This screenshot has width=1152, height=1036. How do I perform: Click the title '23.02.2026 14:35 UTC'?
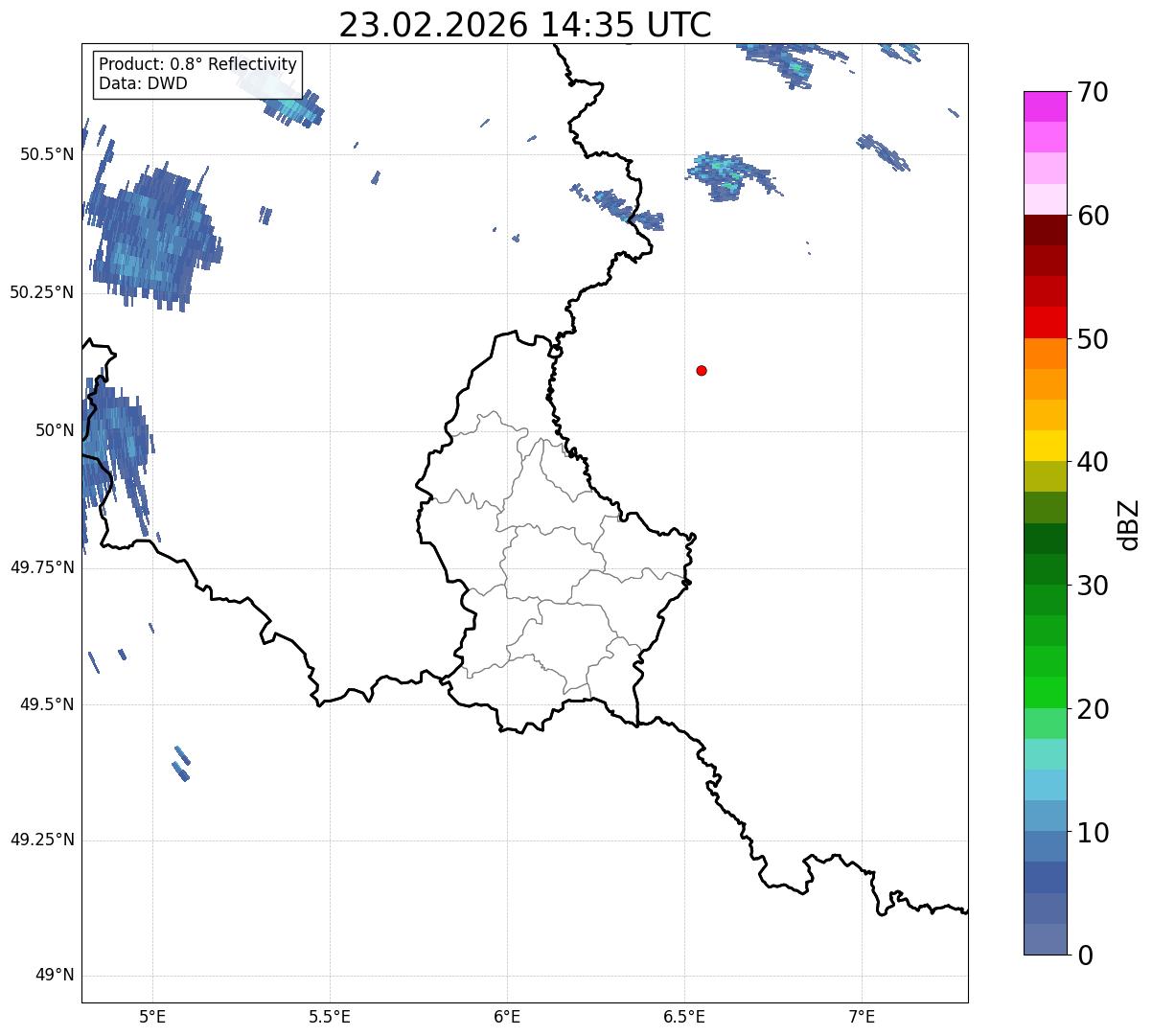[x=525, y=24]
